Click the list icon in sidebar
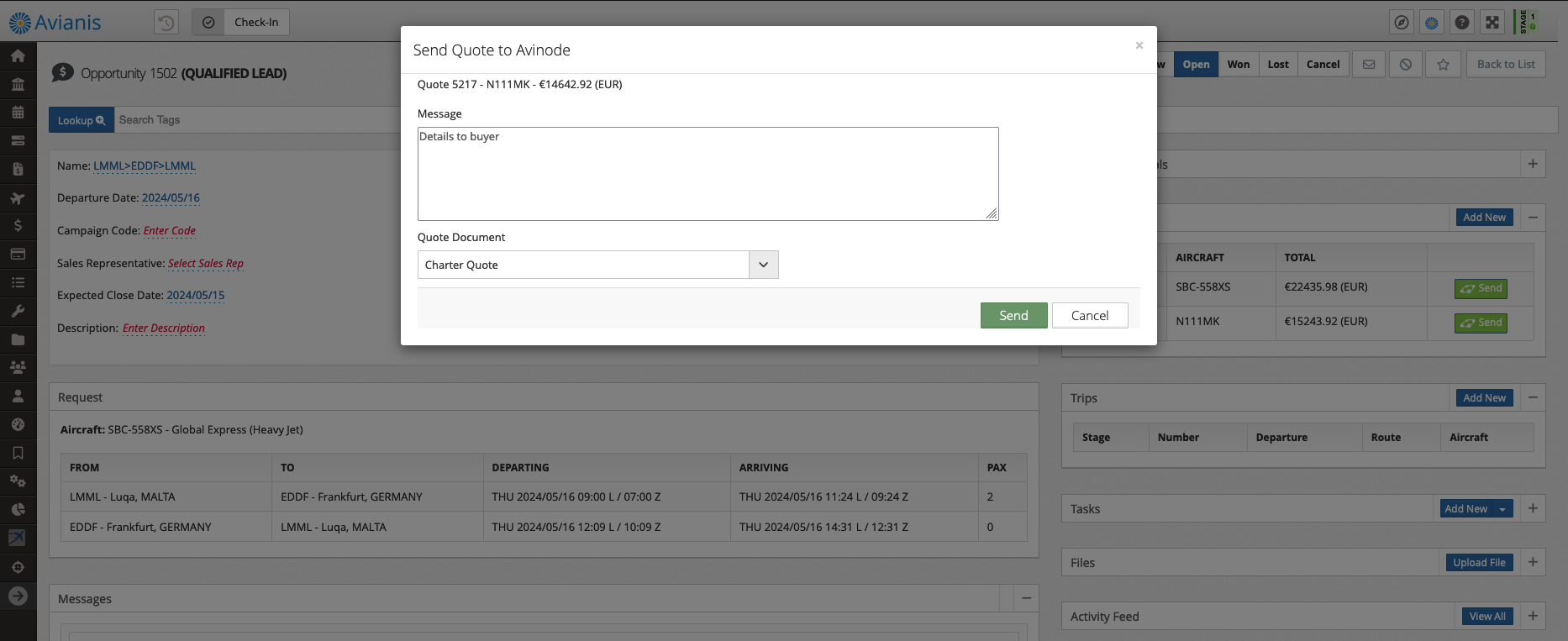 (18, 282)
